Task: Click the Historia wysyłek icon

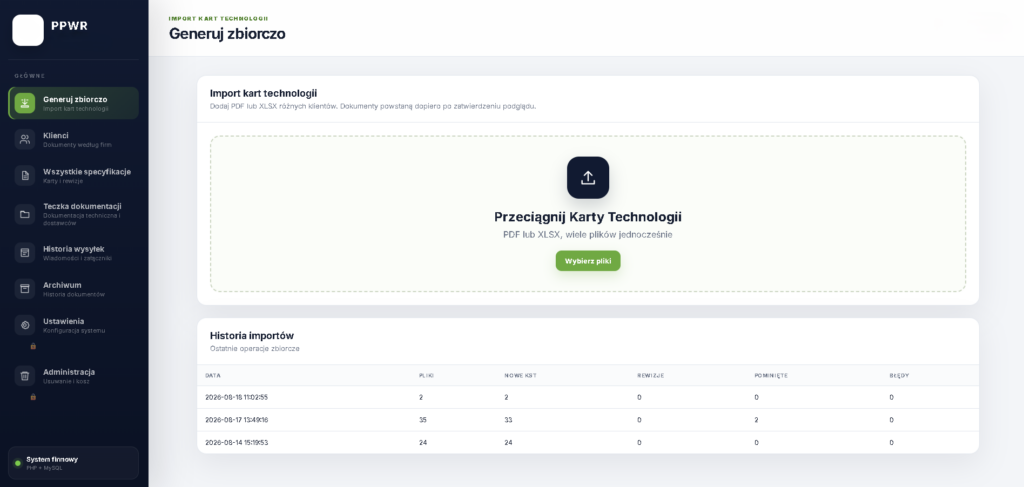Action: coord(25,253)
